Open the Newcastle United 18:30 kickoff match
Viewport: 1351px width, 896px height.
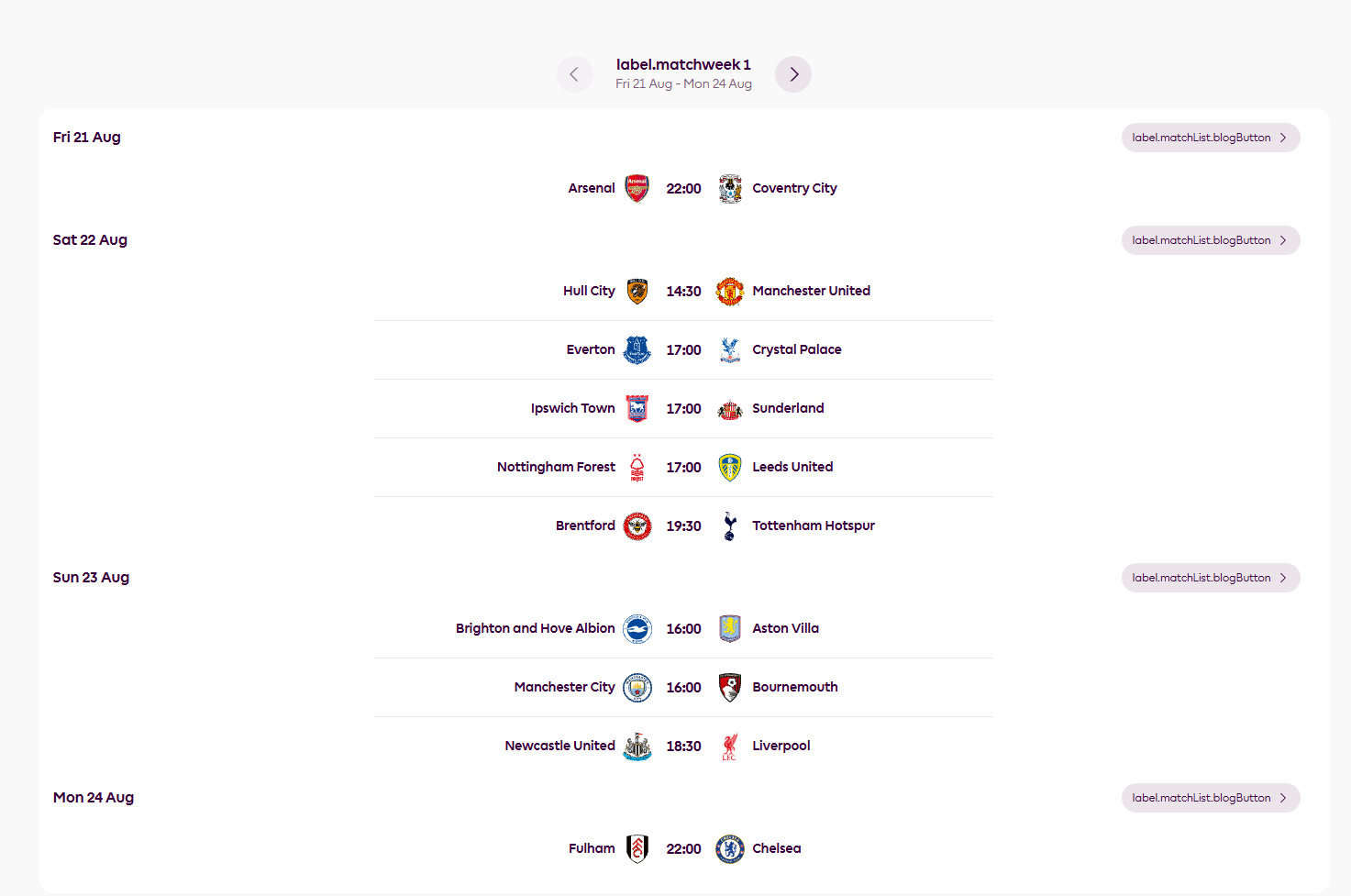(683, 746)
